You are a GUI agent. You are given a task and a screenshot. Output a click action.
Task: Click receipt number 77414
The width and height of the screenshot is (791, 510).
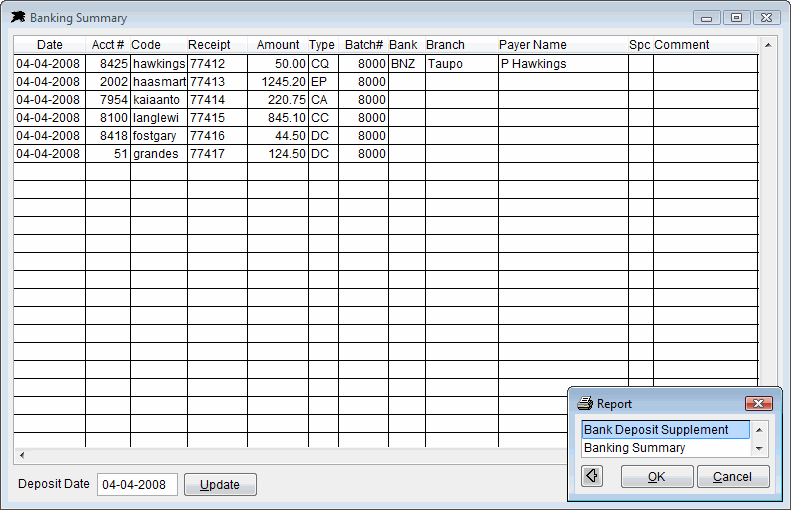coord(217,100)
